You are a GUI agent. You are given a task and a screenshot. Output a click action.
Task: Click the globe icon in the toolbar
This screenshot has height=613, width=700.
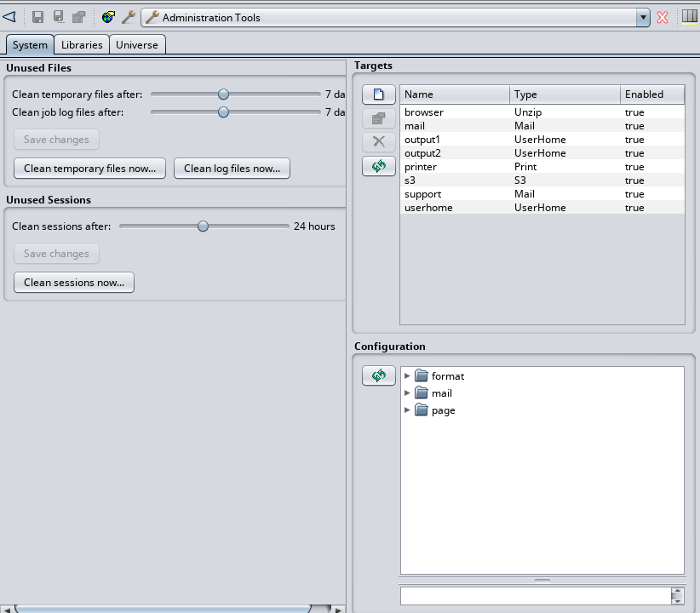click(x=108, y=17)
